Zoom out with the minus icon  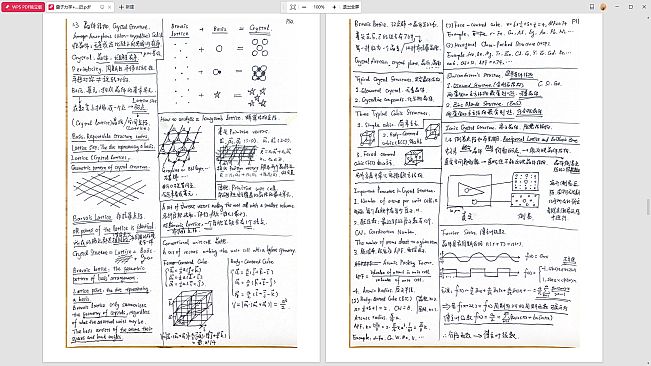coord(304,7)
